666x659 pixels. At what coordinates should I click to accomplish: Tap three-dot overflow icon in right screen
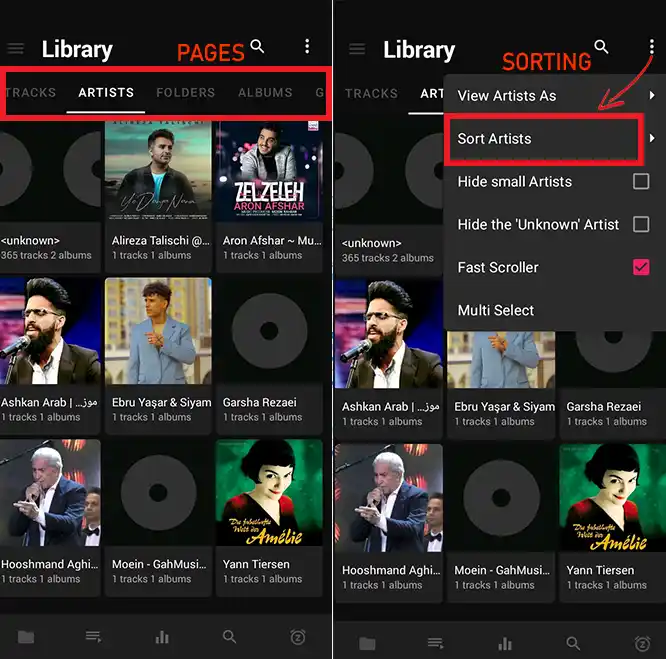coord(652,47)
